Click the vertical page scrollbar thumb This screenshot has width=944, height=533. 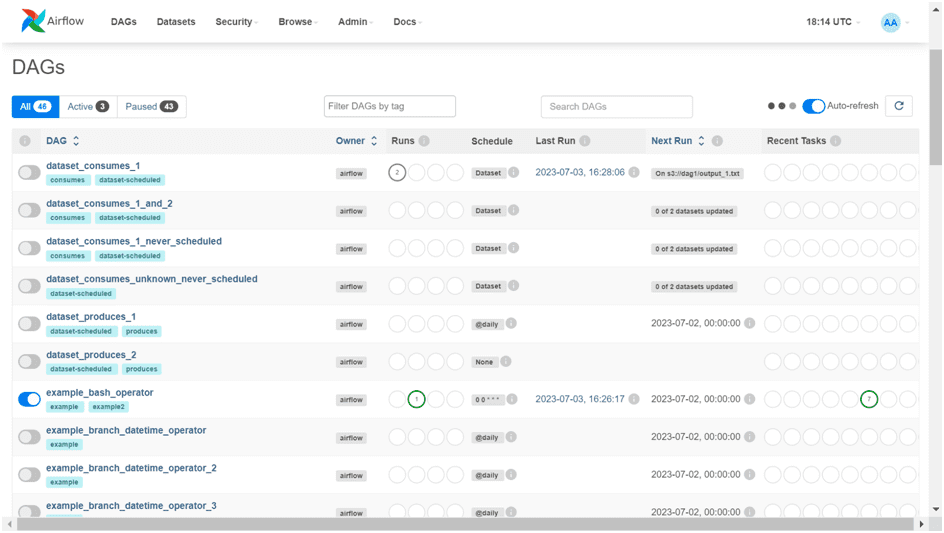tap(935, 107)
